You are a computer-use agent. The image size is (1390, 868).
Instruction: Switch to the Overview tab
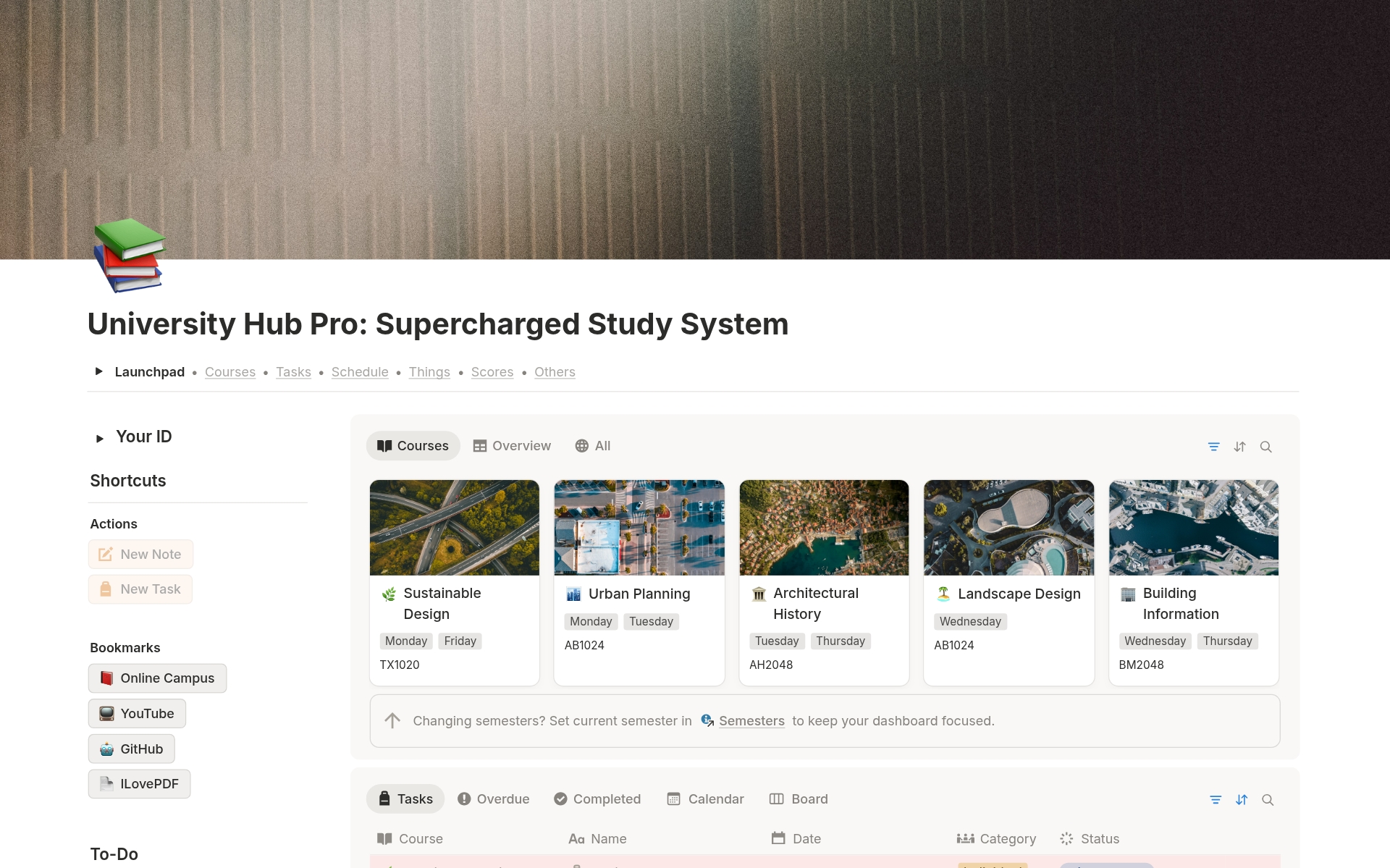(513, 446)
